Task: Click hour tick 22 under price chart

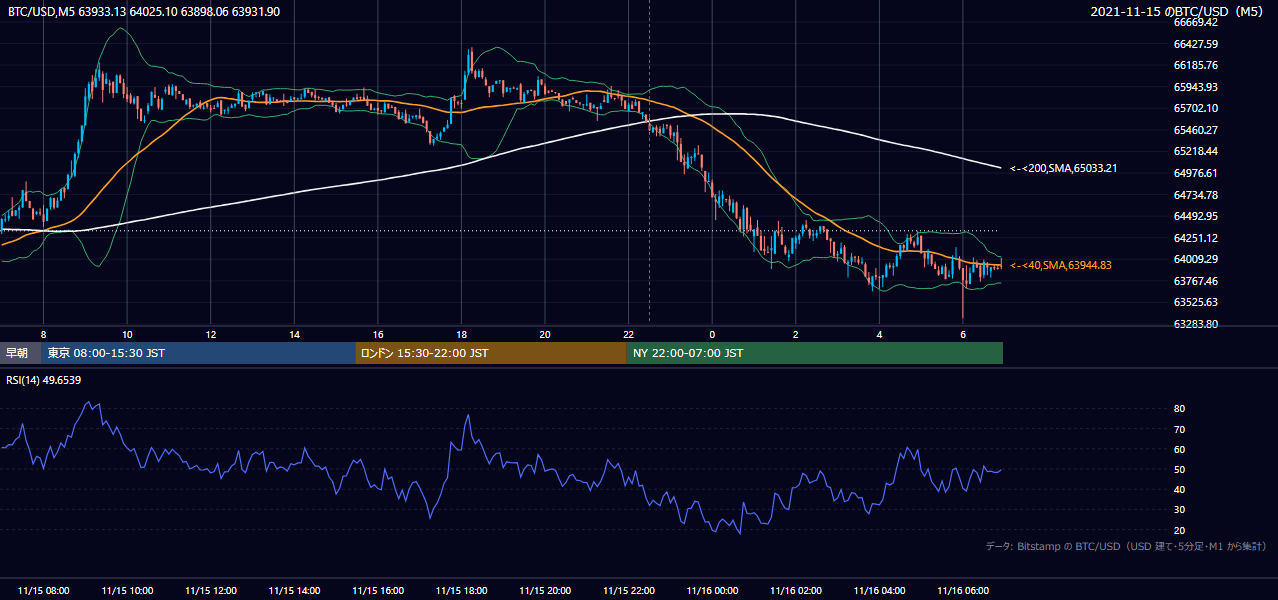Action: (x=629, y=334)
